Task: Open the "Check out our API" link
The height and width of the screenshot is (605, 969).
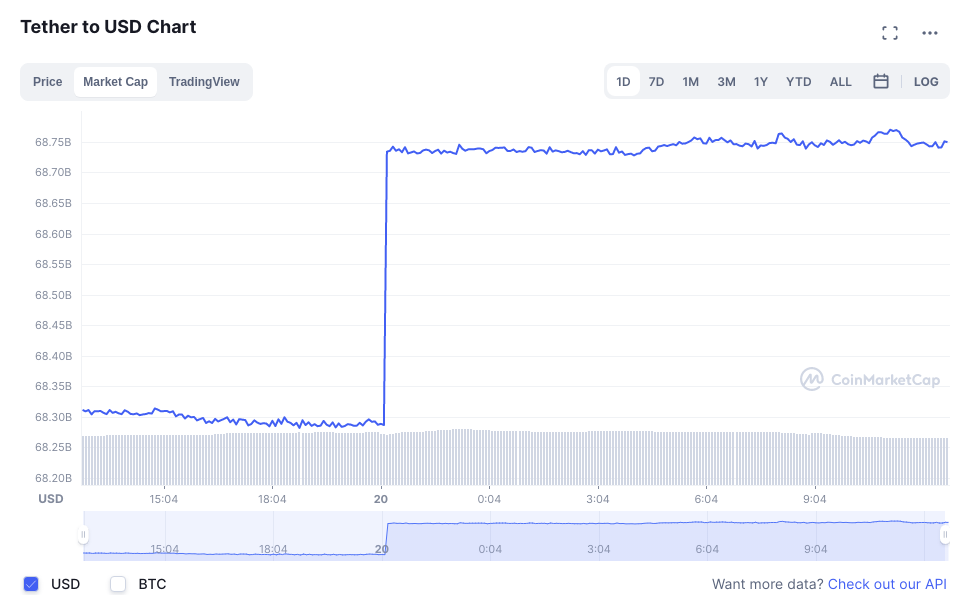Action: pos(887,584)
